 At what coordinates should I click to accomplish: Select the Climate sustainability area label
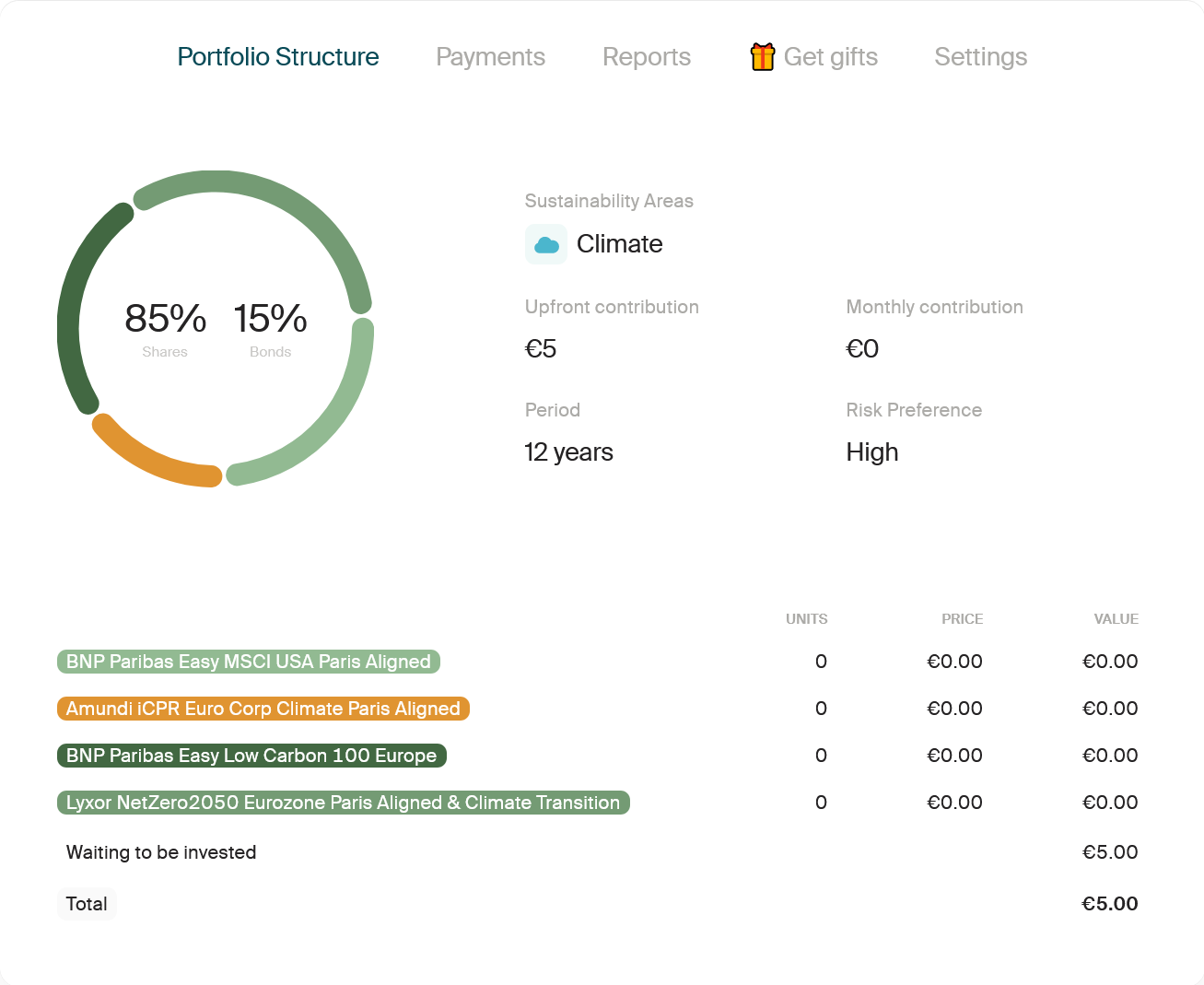(619, 244)
